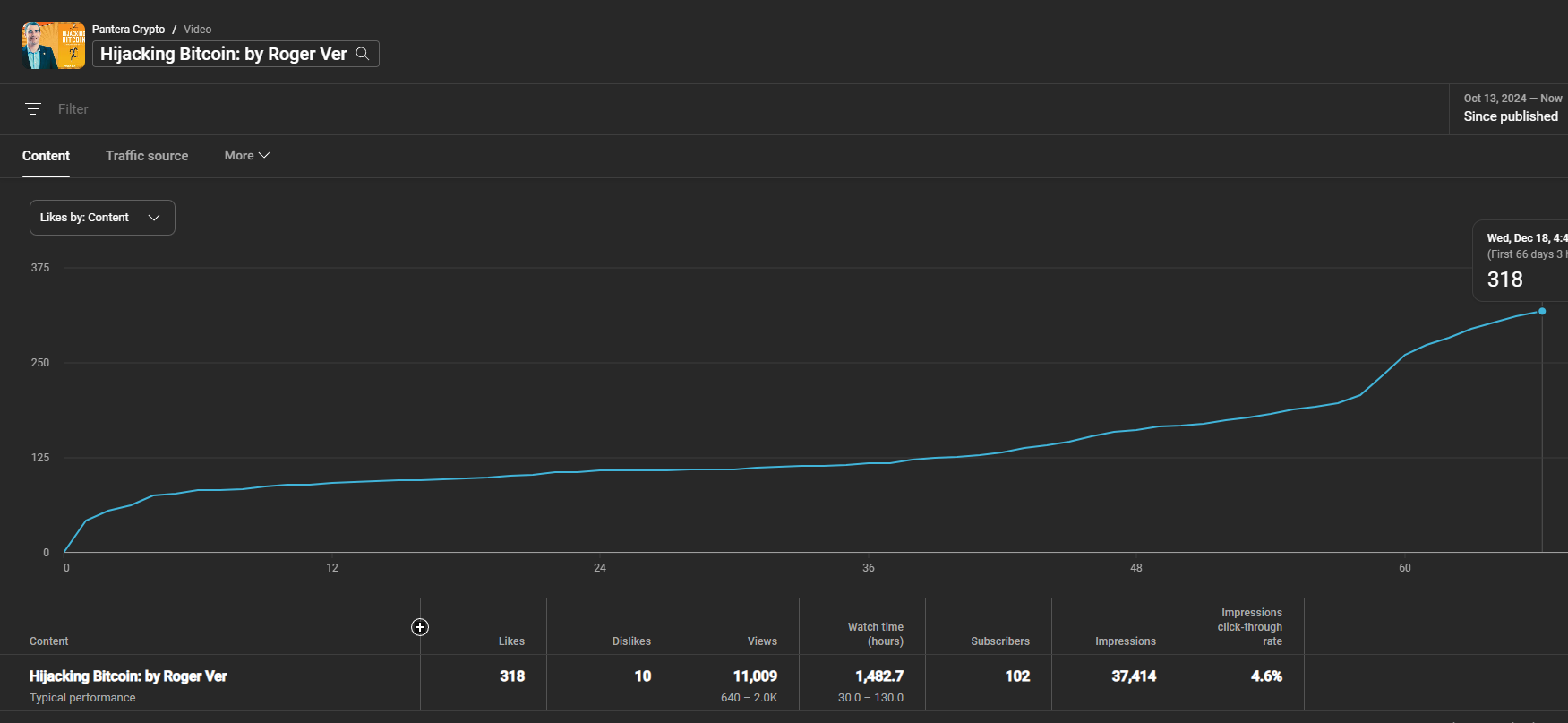Click the 375 y-axis label
Image resolution: width=1568 pixels, height=723 pixels.
tap(40, 268)
